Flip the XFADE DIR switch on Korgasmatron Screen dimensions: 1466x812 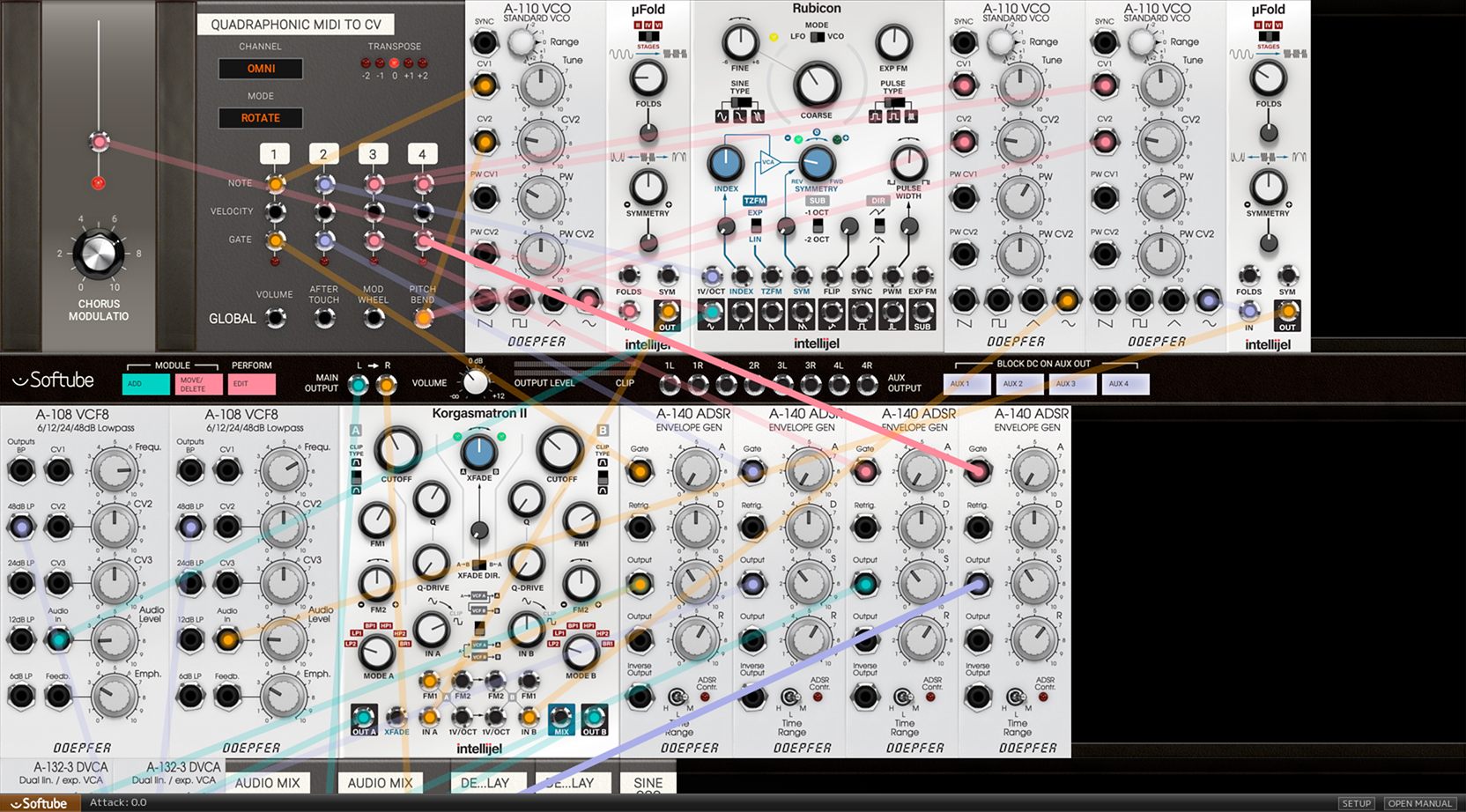pos(478,565)
